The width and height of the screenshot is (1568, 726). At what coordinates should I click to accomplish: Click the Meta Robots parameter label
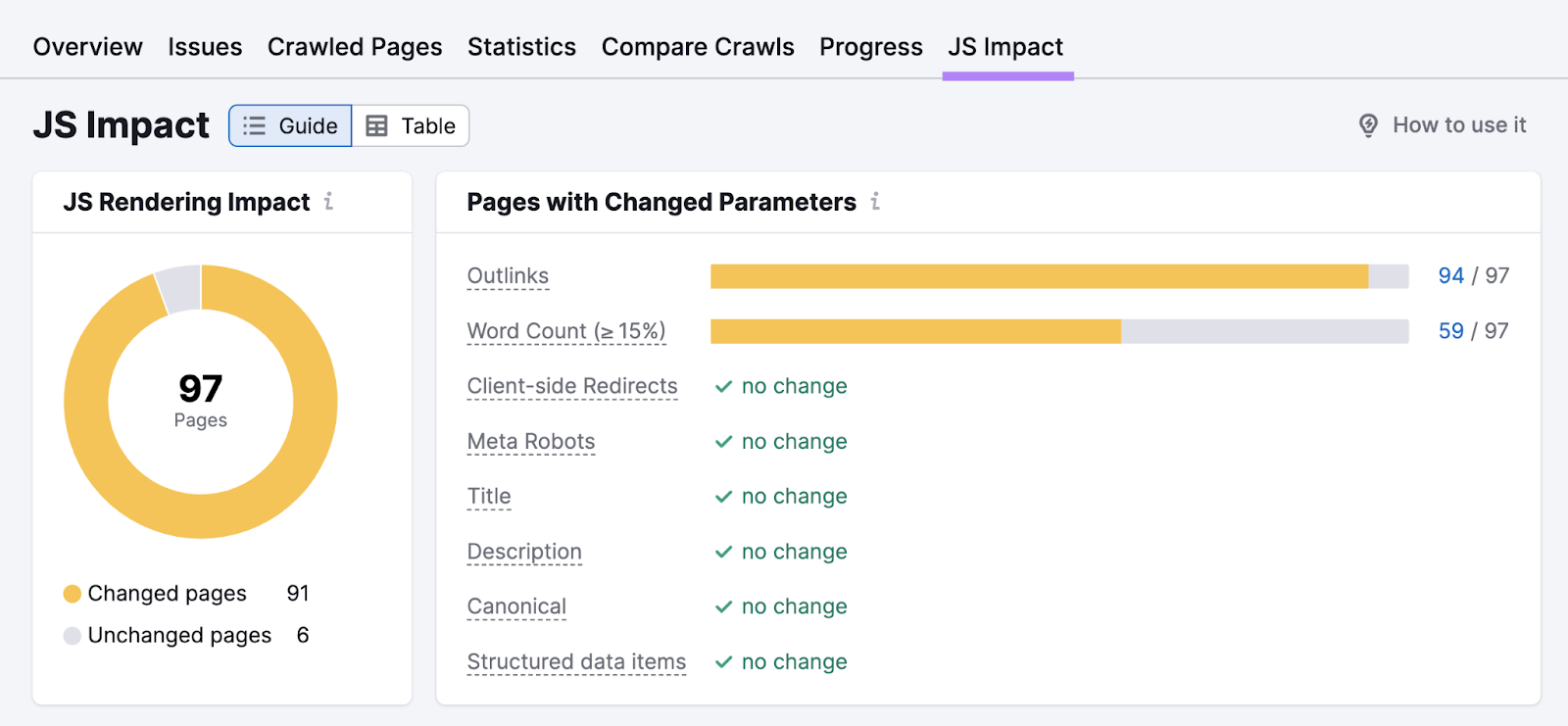(531, 442)
